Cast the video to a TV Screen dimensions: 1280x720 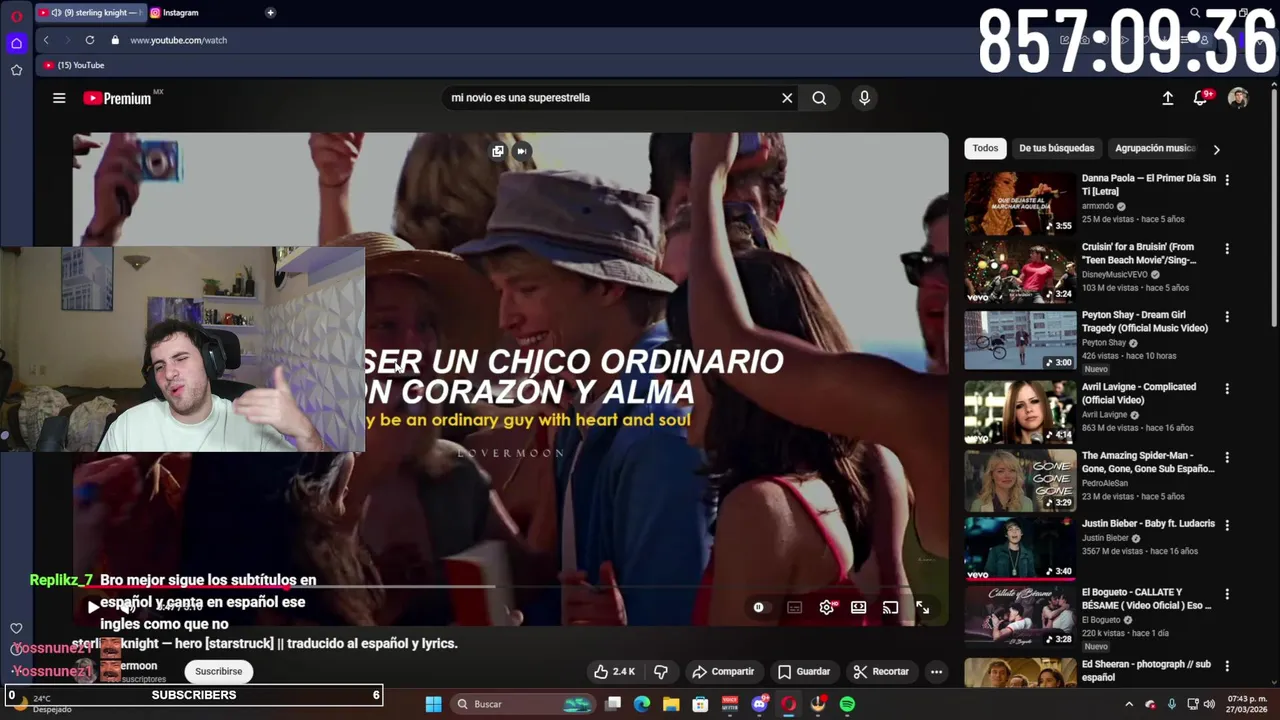[x=890, y=607]
